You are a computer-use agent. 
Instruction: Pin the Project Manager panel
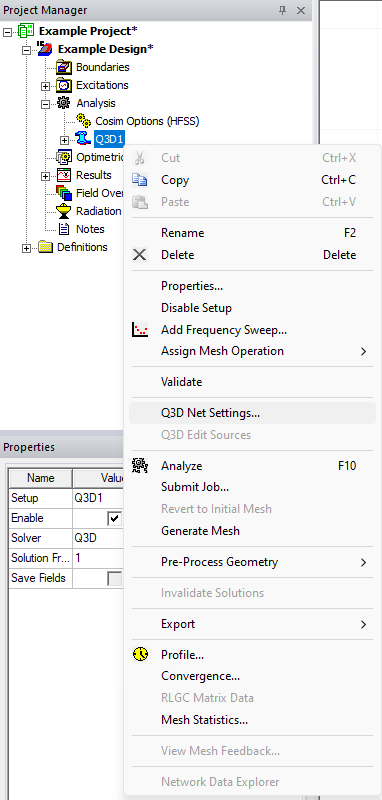coord(282,10)
